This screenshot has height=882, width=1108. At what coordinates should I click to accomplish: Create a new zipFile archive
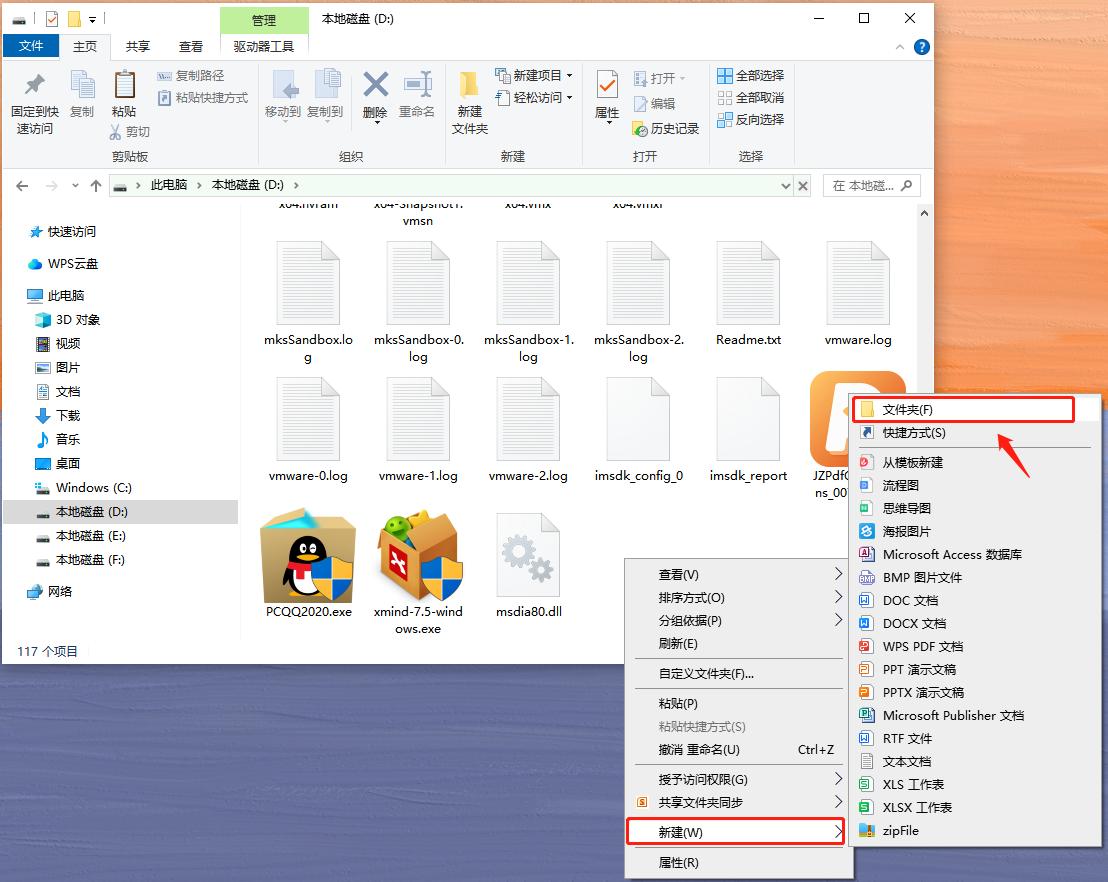click(899, 830)
